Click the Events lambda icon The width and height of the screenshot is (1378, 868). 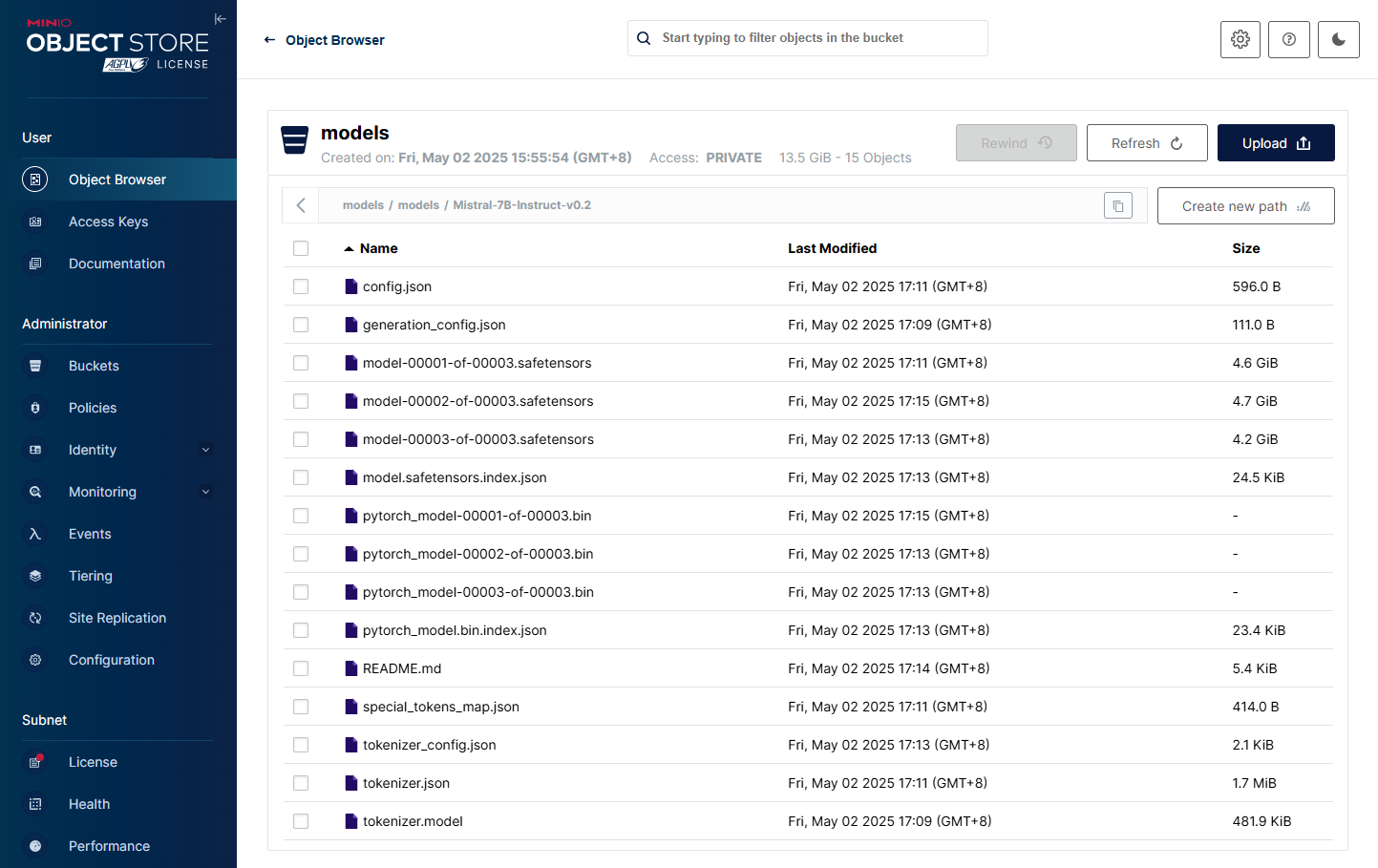coord(35,534)
